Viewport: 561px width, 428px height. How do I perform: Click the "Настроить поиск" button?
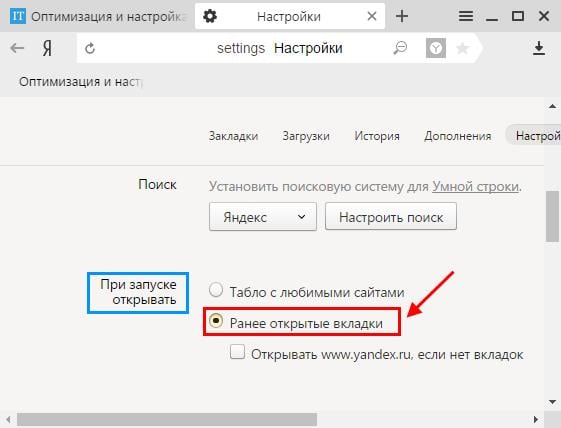pyautogui.click(x=391, y=217)
